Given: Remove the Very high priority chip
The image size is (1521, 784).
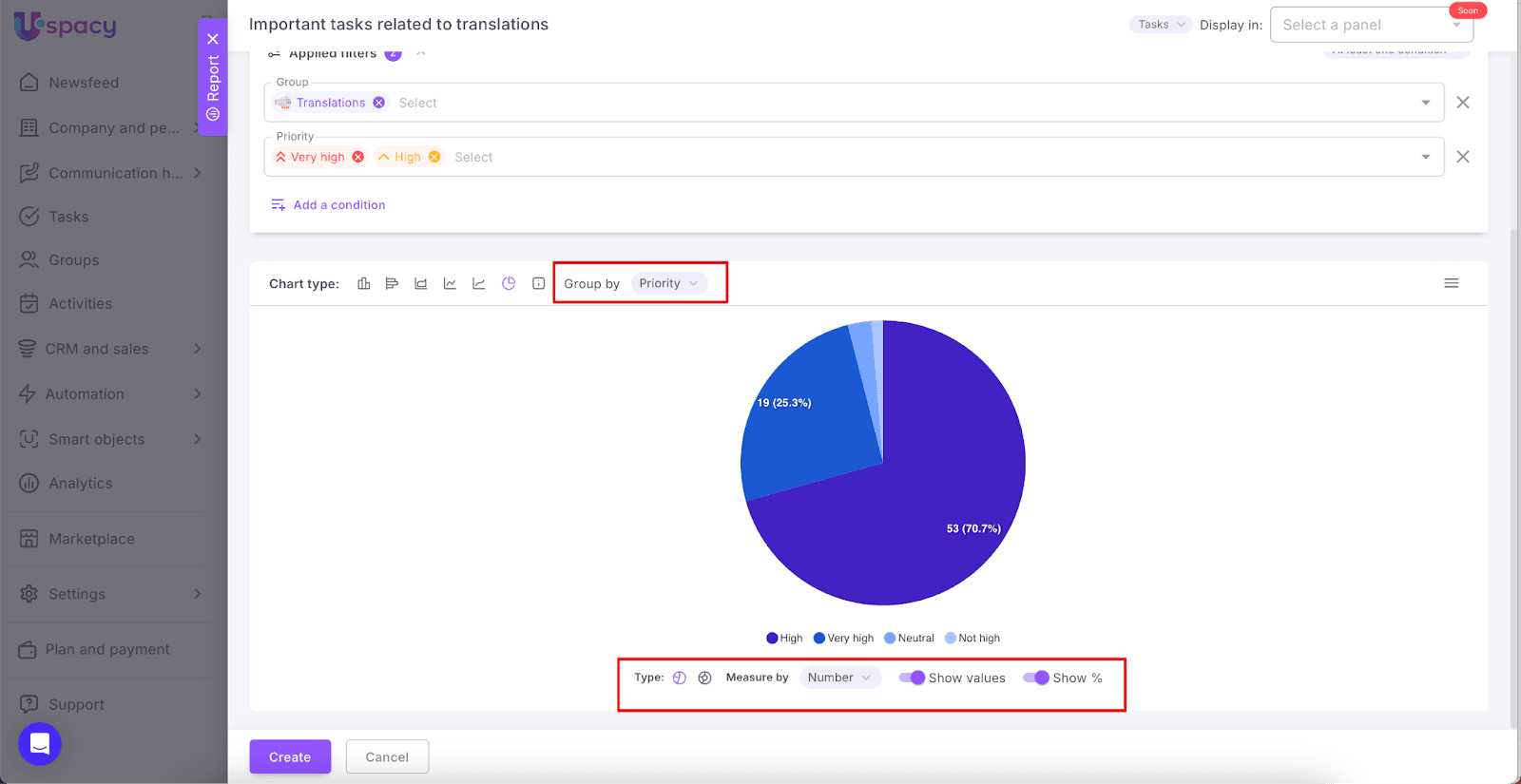Looking at the screenshot, I should pos(358,157).
